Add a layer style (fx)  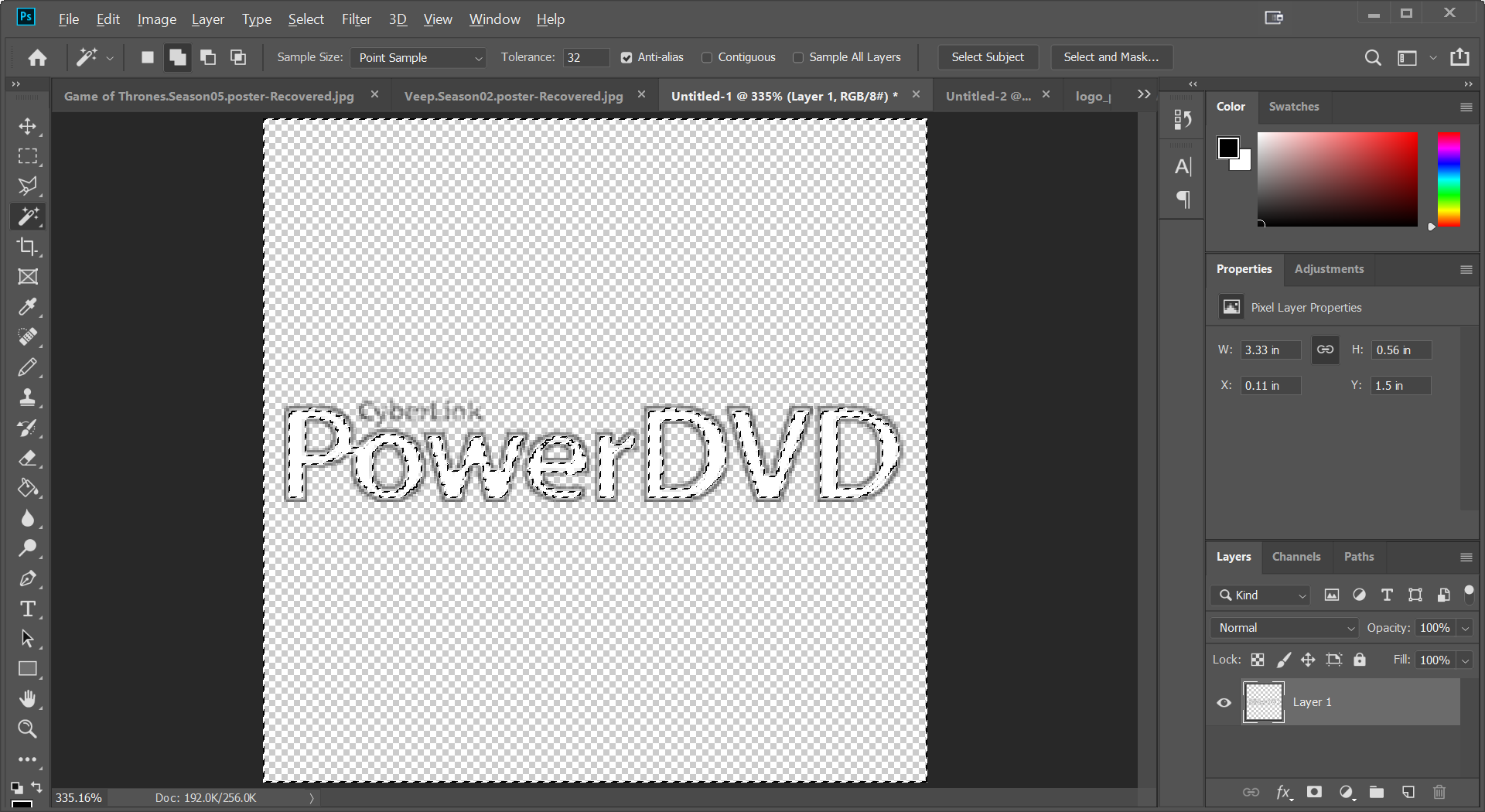[1284, 792]
